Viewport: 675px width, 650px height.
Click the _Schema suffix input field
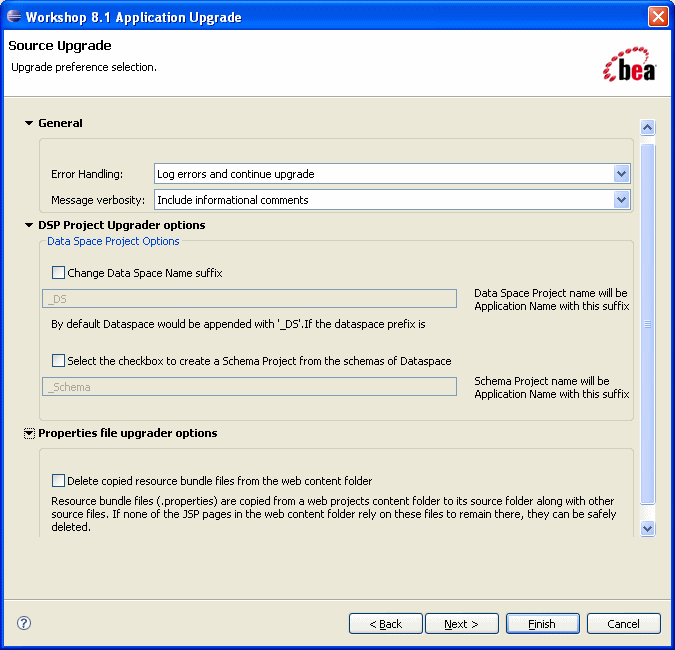coord(249,387)
